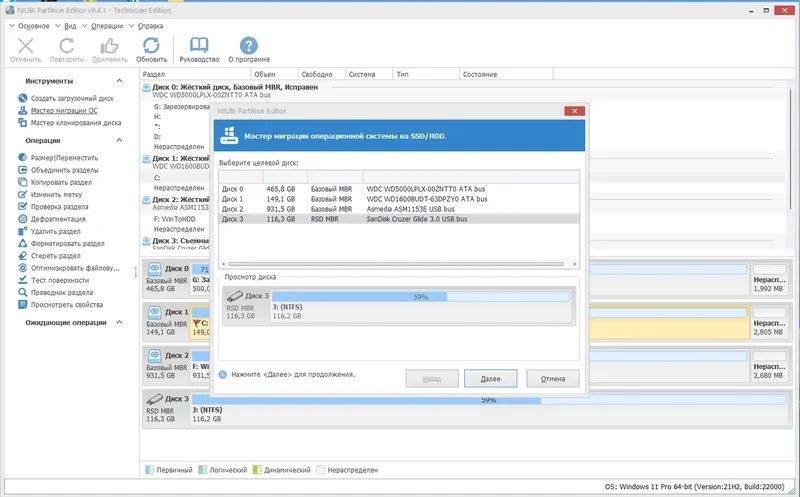Click the Повторить redo toolbar icon
This screenshot has width=800, height=497.
pos(66,46)
